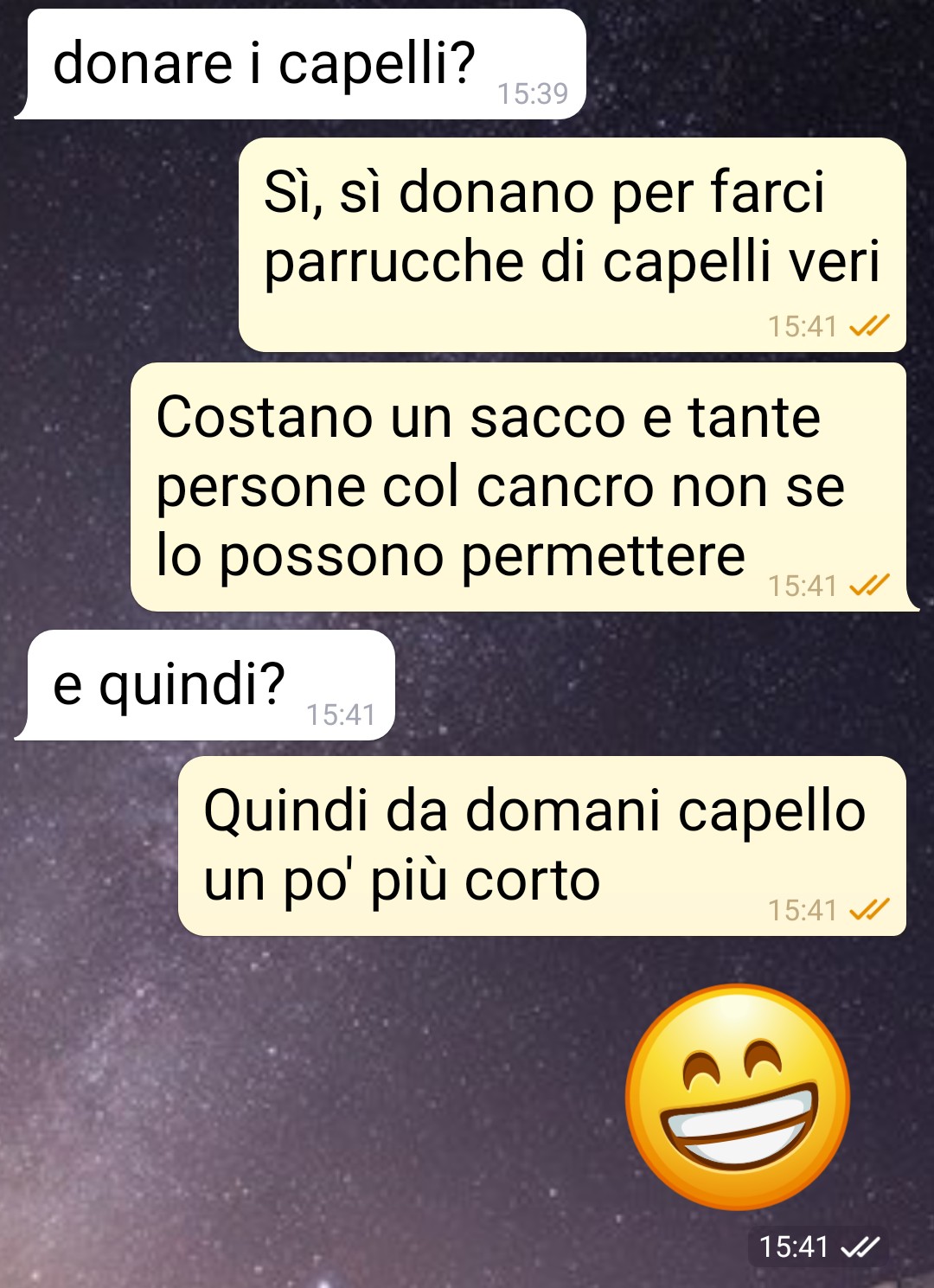934x1288 pixels.
Task: Click timestamp on the parrucche message
Action: coord(803,326)
